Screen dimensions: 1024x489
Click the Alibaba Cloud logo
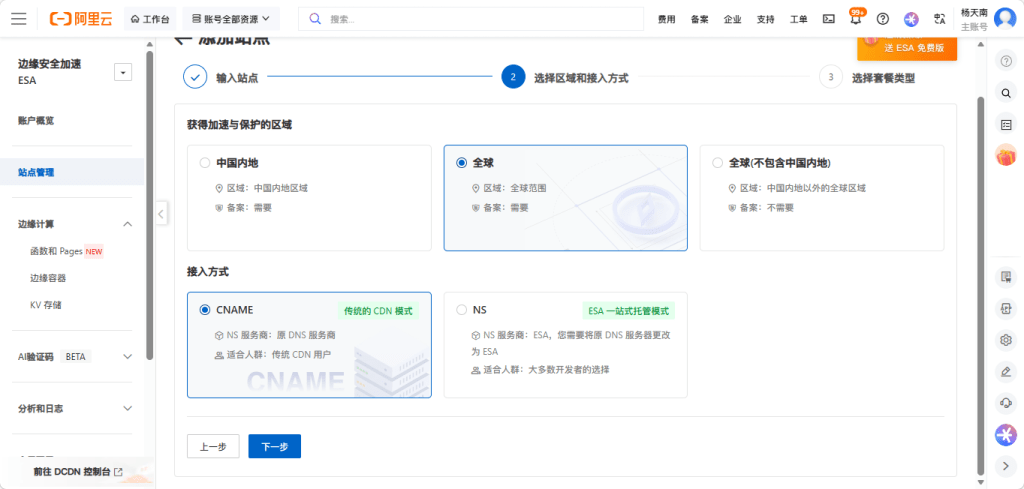pos(81,19)
